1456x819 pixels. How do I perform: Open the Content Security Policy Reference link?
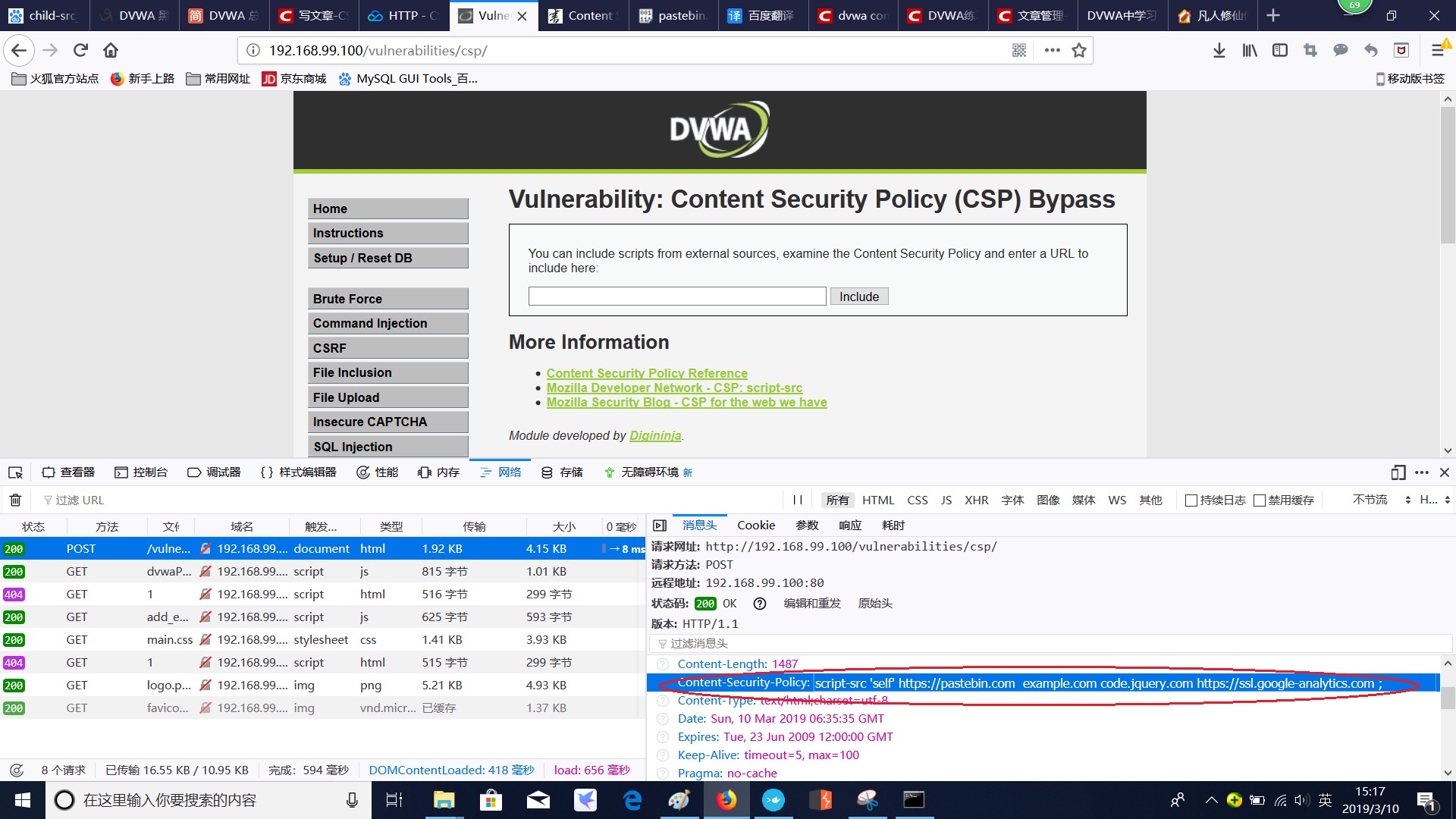647,373
